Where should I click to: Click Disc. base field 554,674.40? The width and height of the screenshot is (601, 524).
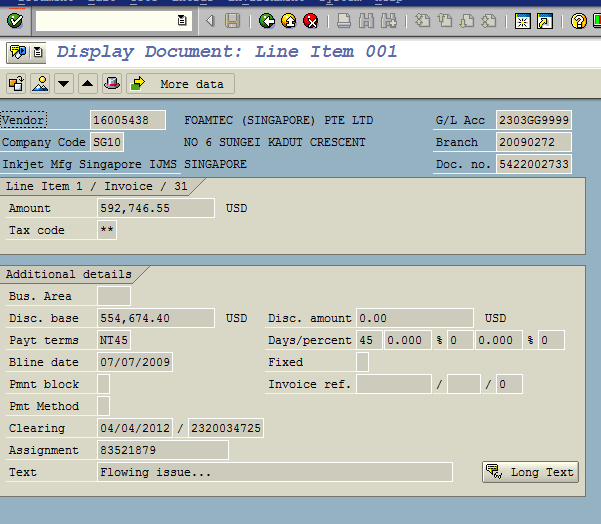[x=156, y=318]
